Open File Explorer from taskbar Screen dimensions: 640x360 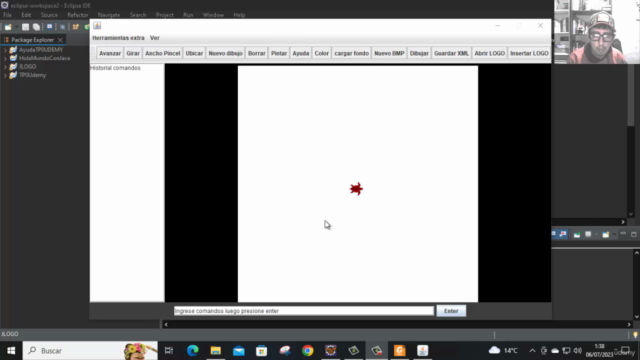coord(216,351)
